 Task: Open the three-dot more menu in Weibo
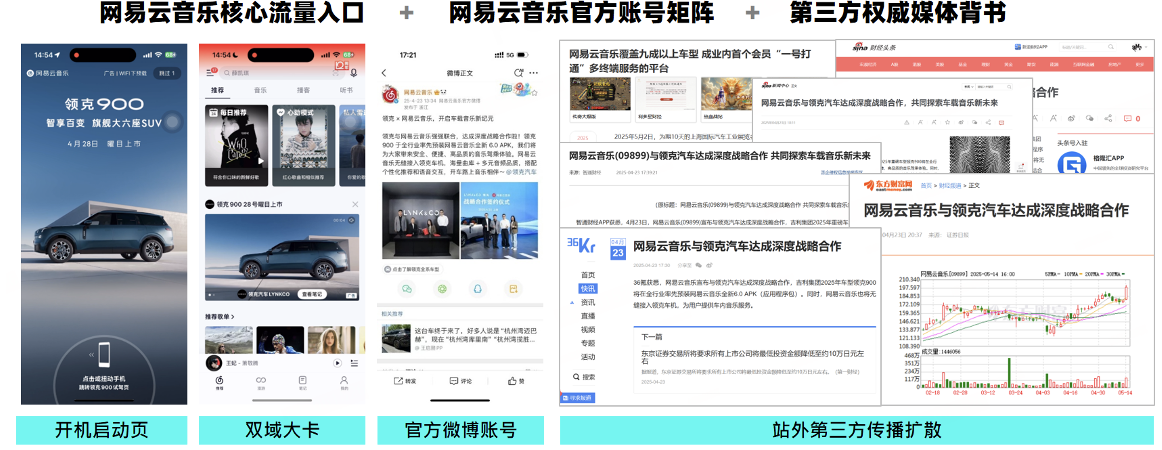[x=534, y=73]
